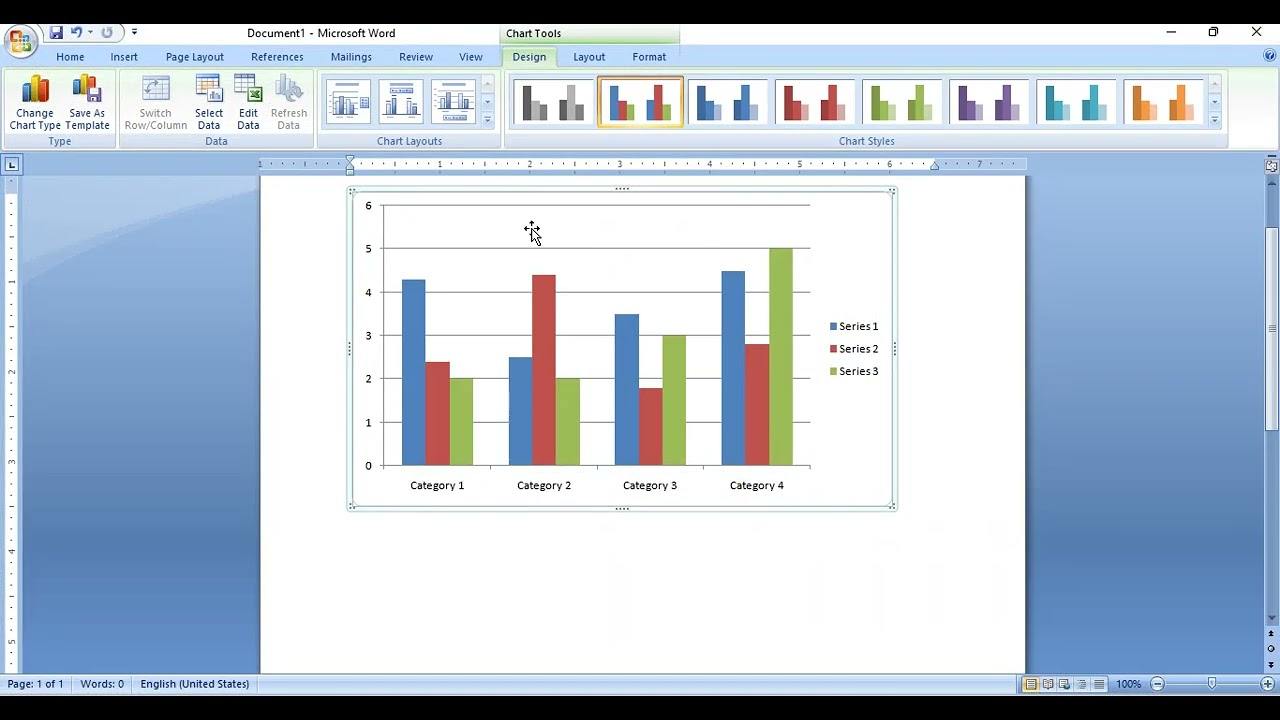
Task: Apply teal chart style
Action: pos(1075,102)
